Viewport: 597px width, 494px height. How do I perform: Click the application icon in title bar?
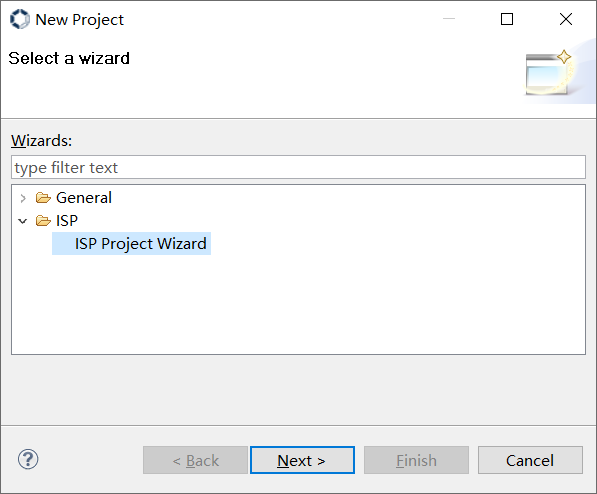[x=20, y=19]
